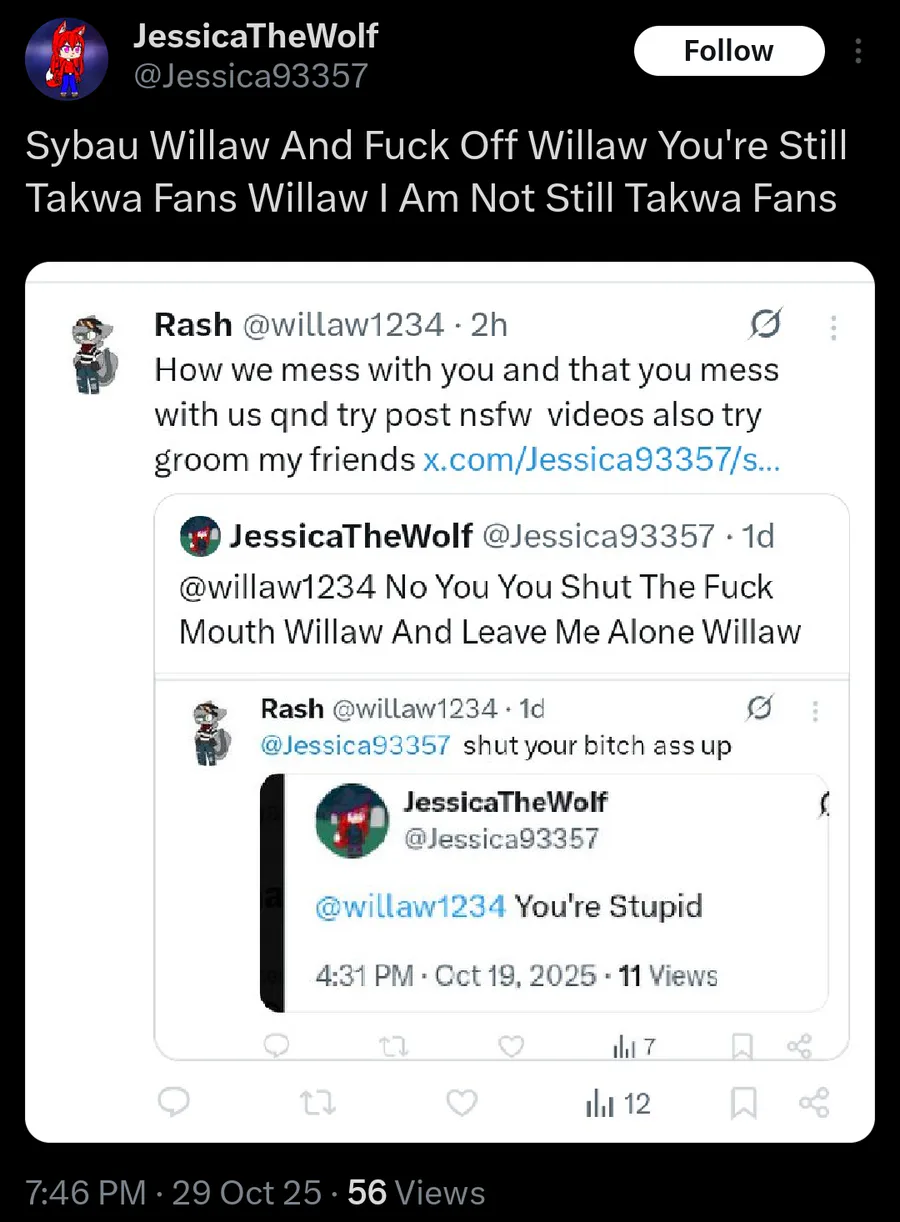Image resolution: width=900 pixels, height=1222 pixels.
Task: Like the quoted post with the heart icon
Action: [x=461, y=1103]
